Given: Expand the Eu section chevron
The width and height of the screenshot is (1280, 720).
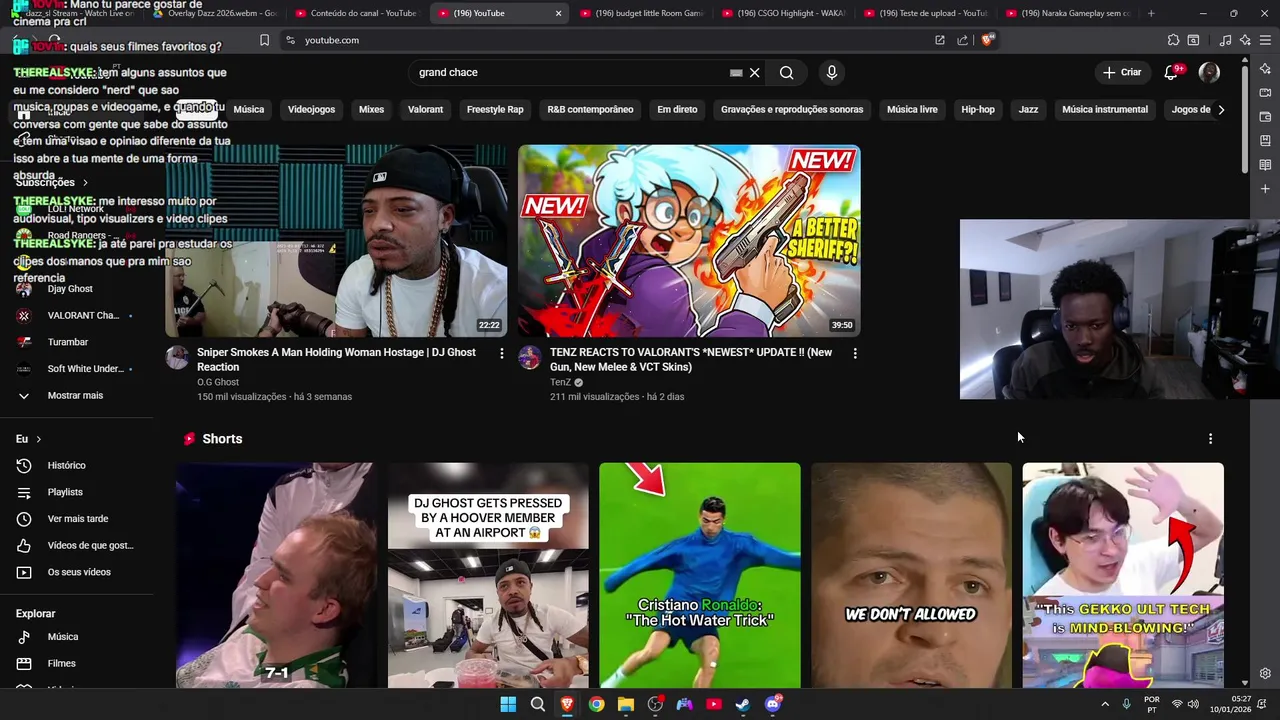Looking at the screenshot, I should [x=38, y=439].
